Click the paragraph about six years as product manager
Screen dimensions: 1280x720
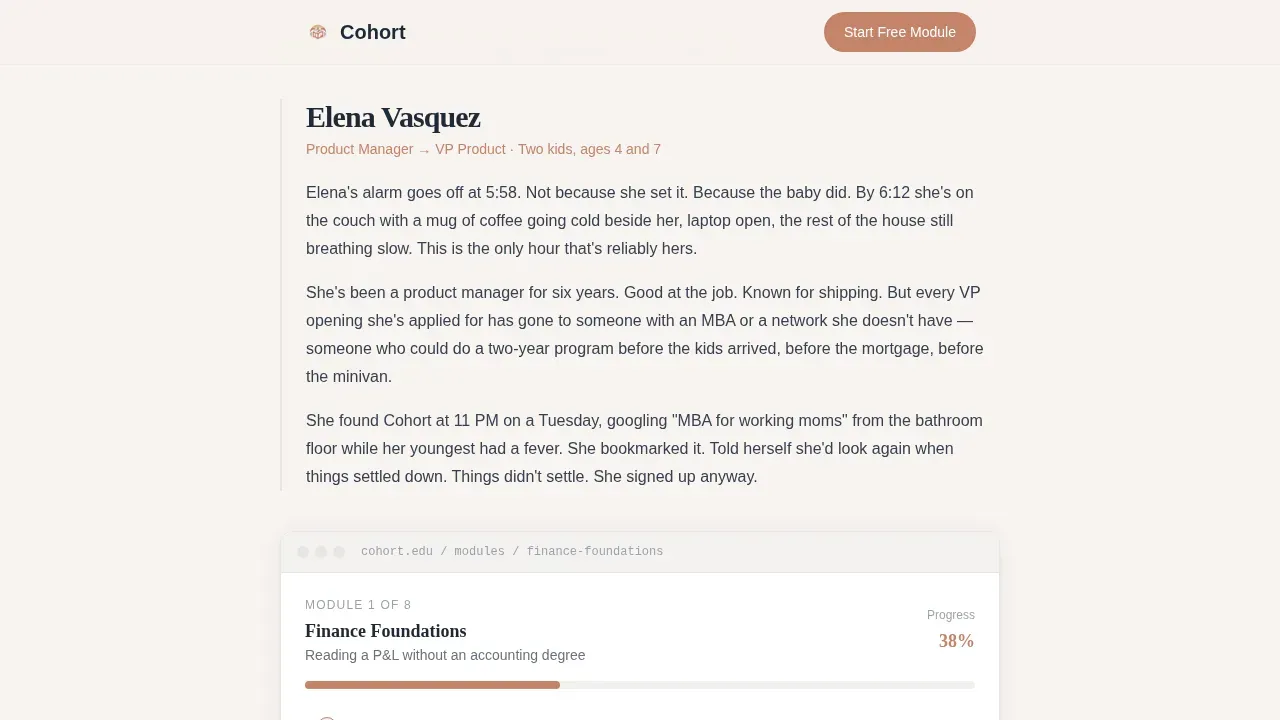point(645,334)
